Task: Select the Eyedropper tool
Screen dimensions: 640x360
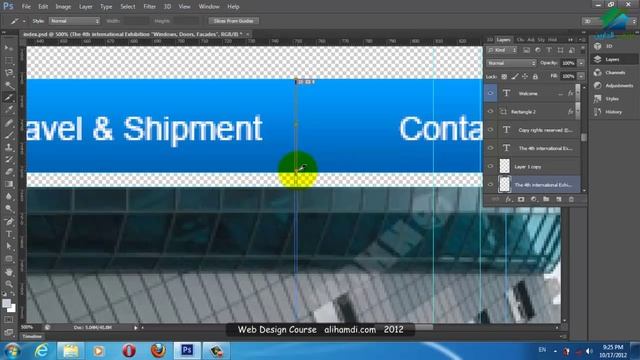Action: click(9, 109)
